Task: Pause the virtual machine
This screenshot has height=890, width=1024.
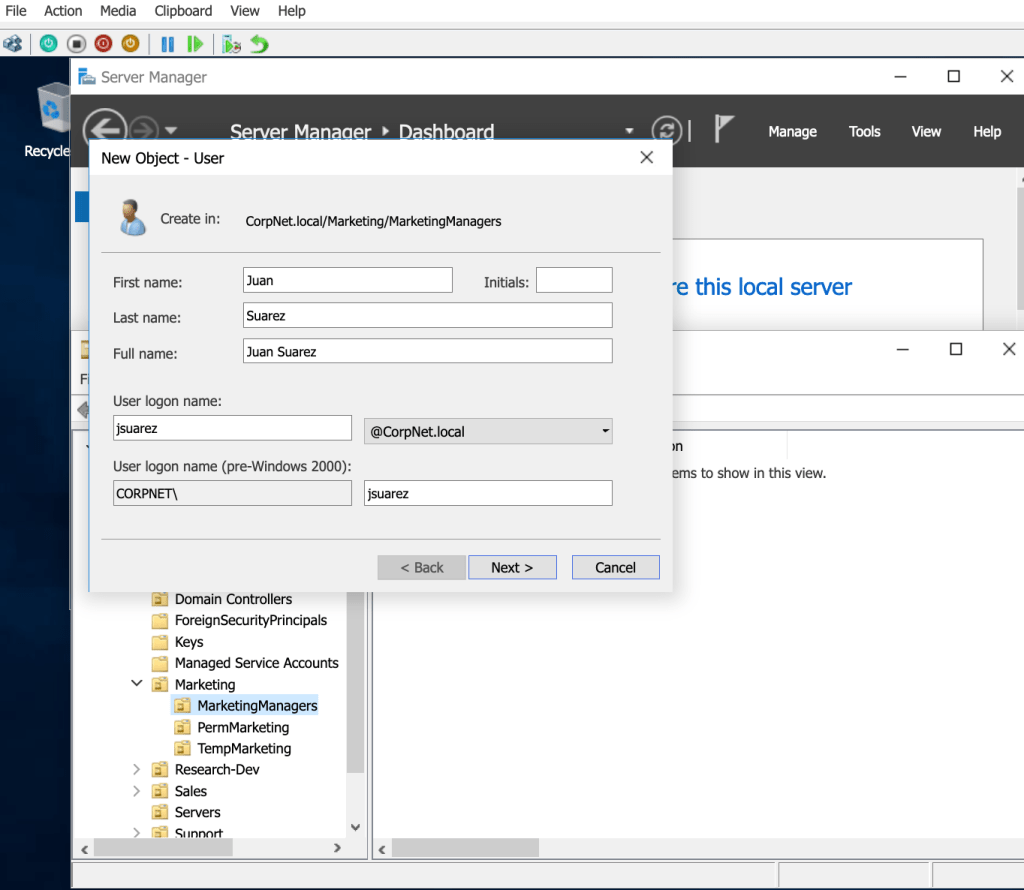Action: 168,44
